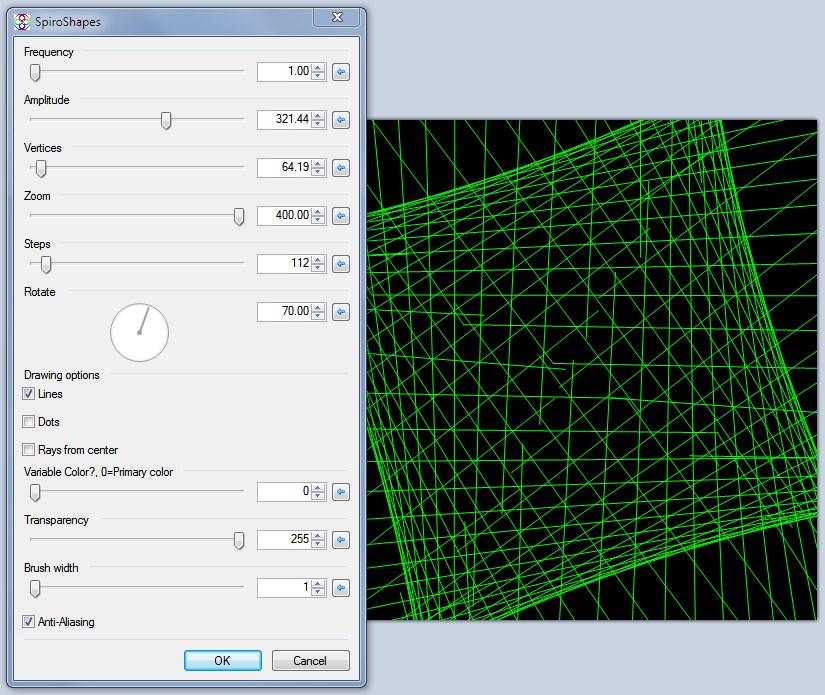Increase Amplitude using the up spinner arrow
The image size is (825, 695).
coord(318,116)
